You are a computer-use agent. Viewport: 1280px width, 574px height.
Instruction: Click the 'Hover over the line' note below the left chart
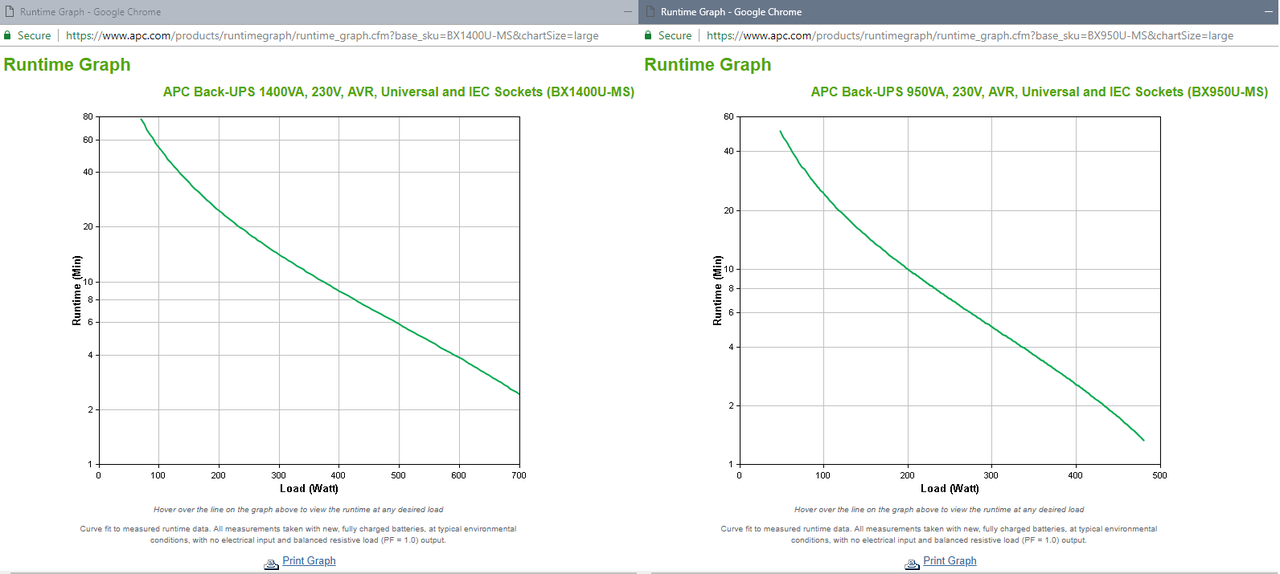[298, 509]
